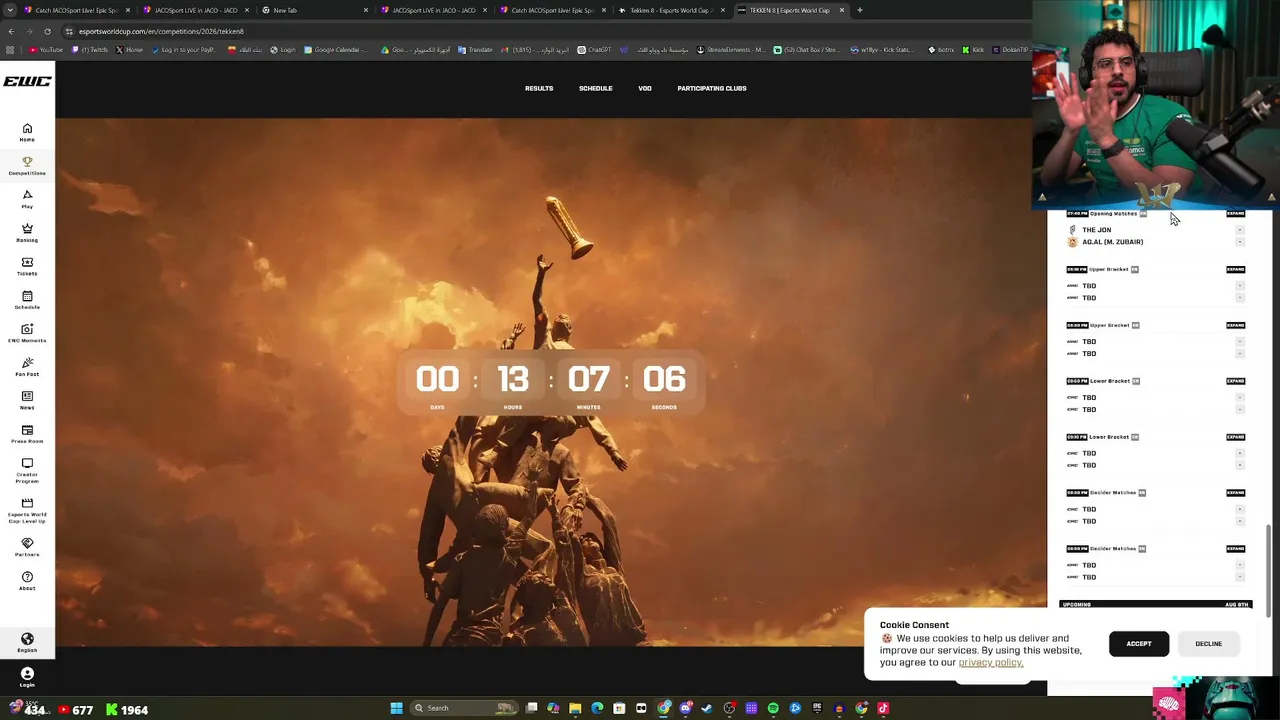This screenshot has width=1280, height=720.
Task: Open the Kick bookmark in bookmarks bar
Action: [974, 50]
